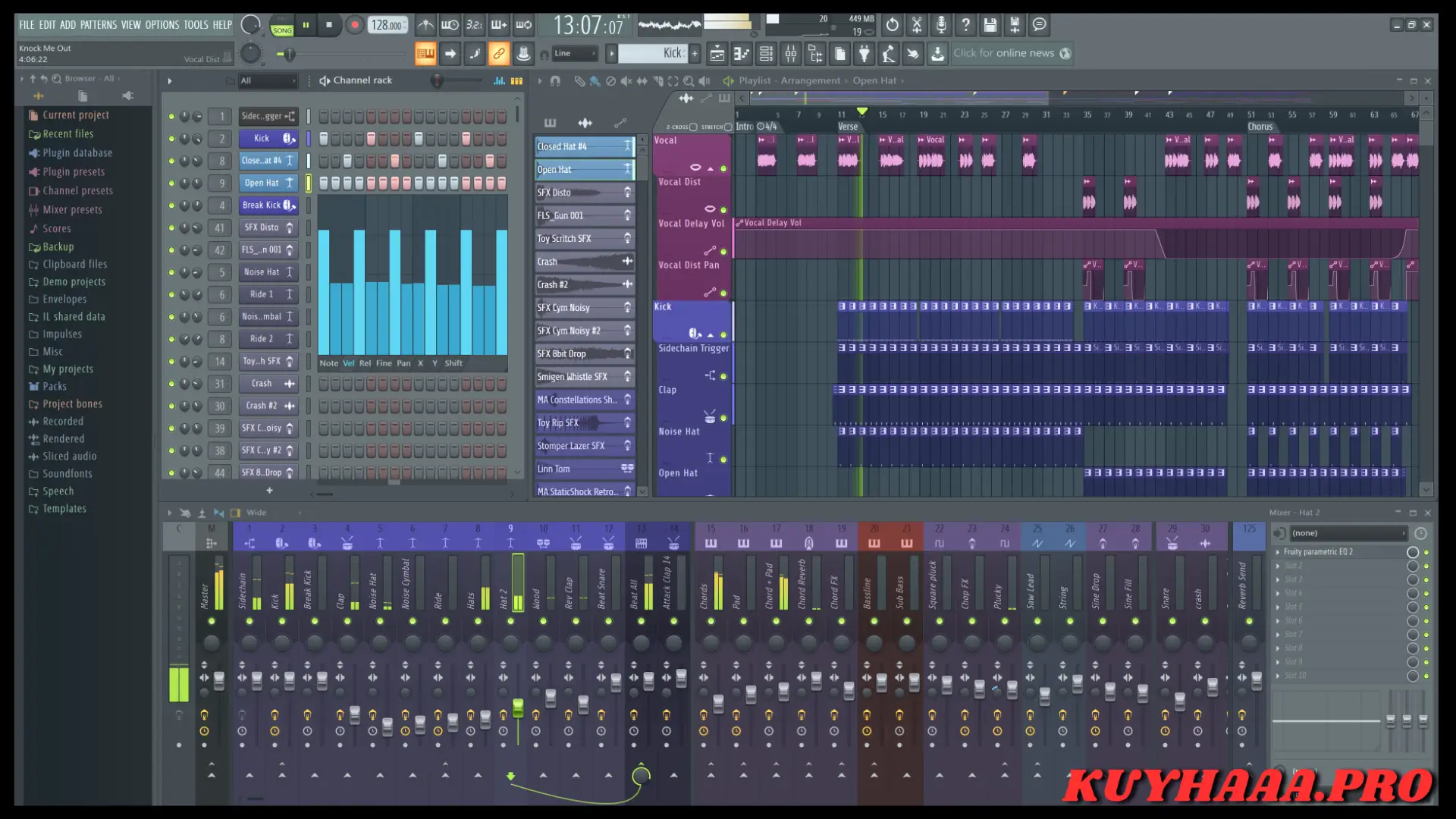Open the PATTERNS menu
Viewport: 1456px width, 819px height.
point(99,24)
